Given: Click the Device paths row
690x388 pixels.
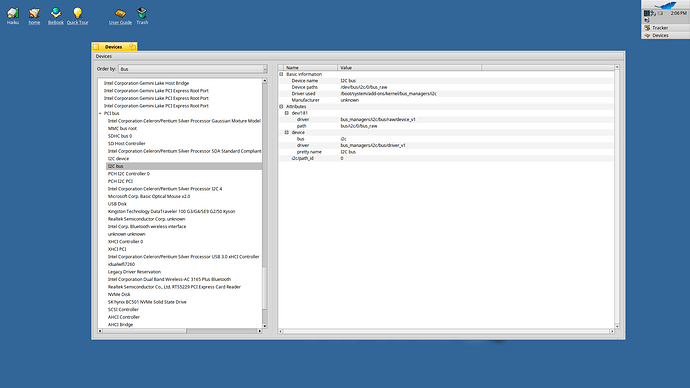Looking at the screenshot, I should pyautogui.click(x=446, y=87).
